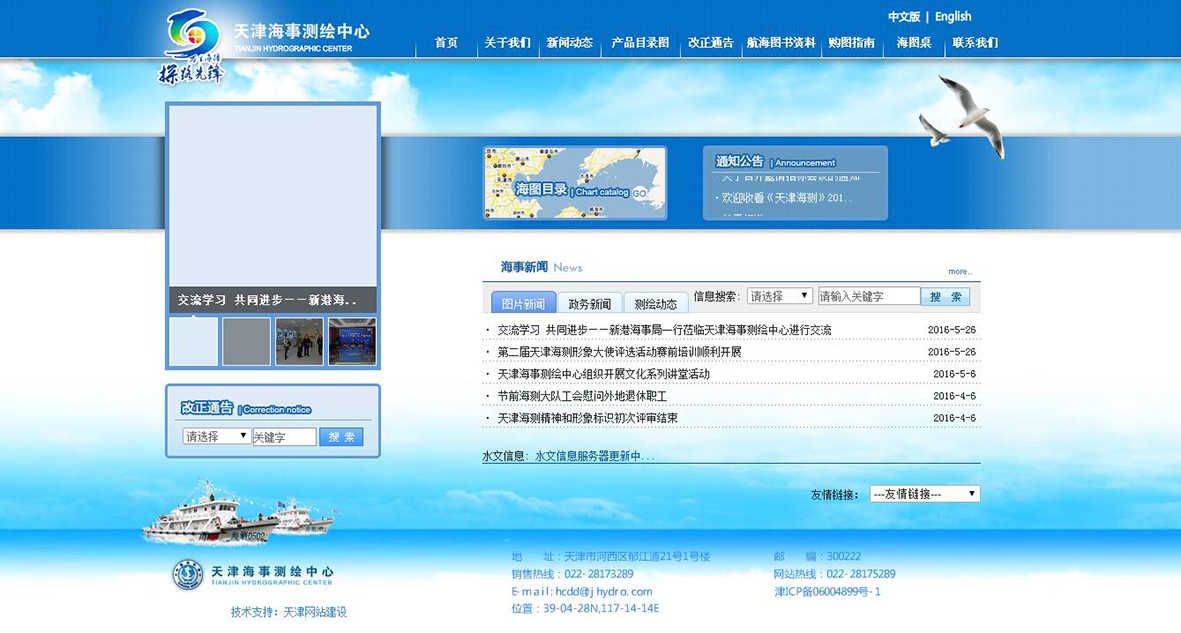Open news about 新港海事局 visiting for exchange
The width and height of the screenshot is (1181, 633).
[x=664, y=330]
